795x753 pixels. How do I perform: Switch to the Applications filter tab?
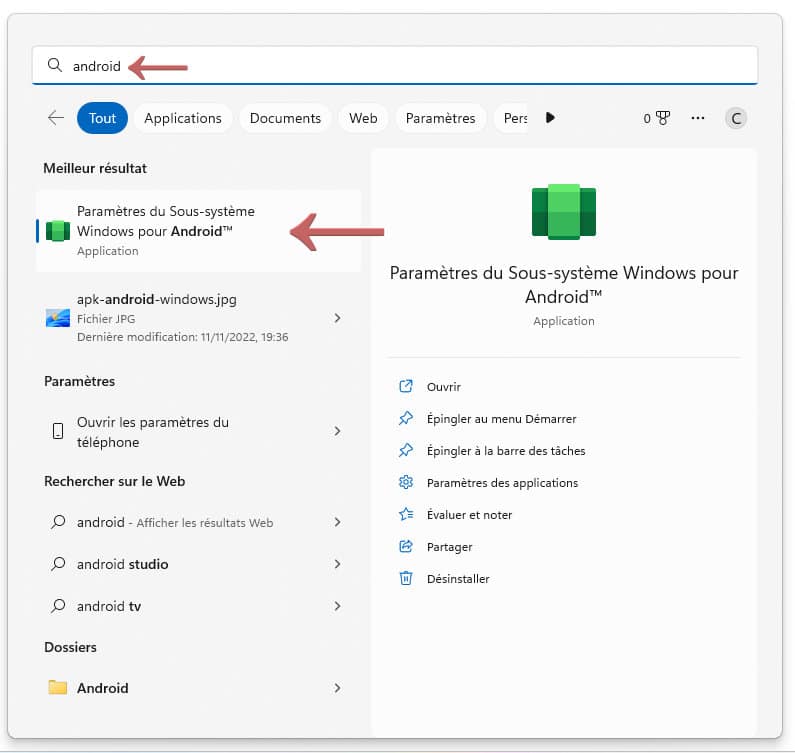(x=183, y=118)
